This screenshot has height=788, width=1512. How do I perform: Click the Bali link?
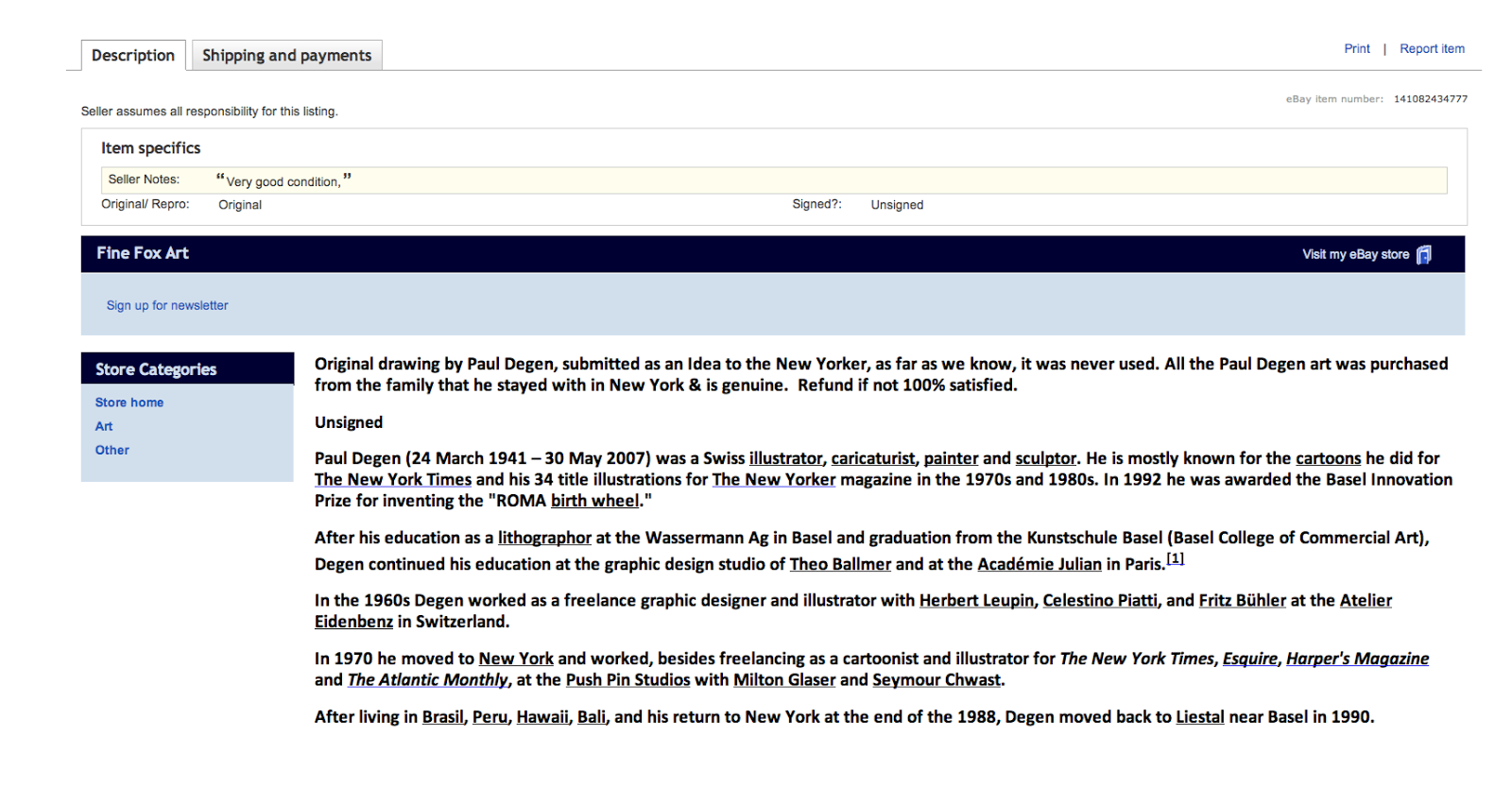click(x=592, y=717)
